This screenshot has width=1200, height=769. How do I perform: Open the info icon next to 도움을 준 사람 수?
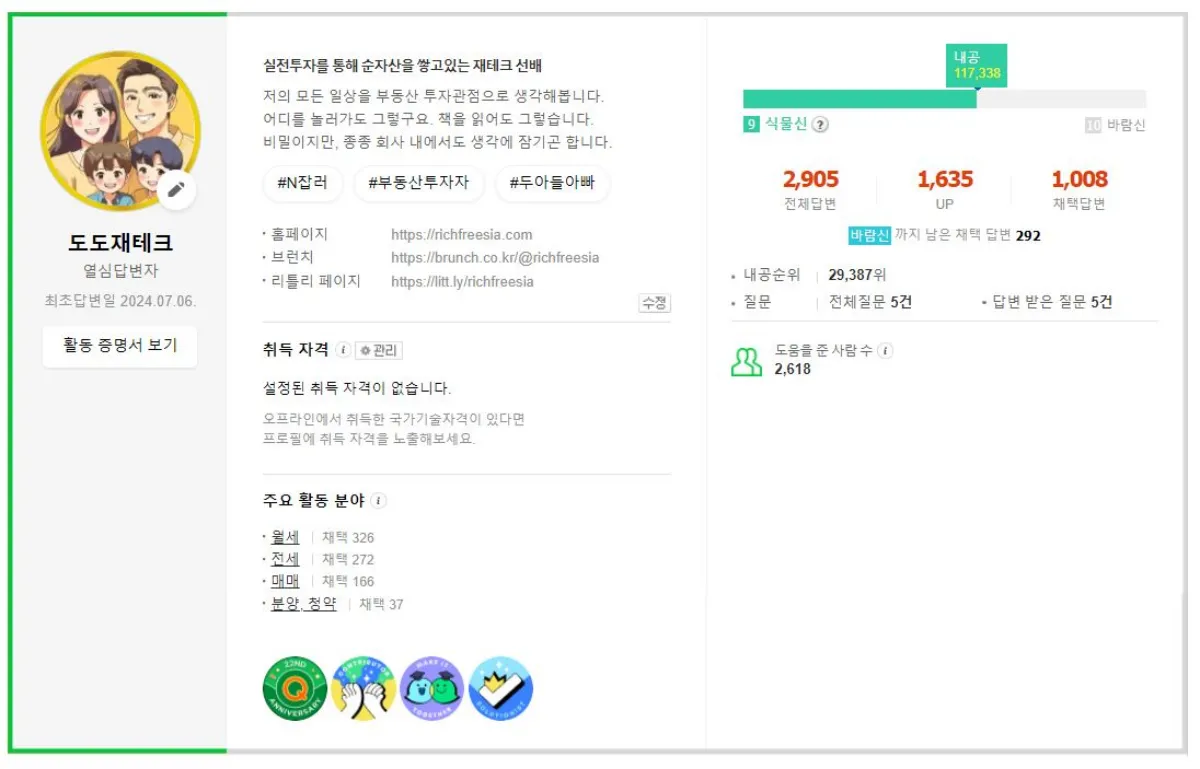[887, 351]
